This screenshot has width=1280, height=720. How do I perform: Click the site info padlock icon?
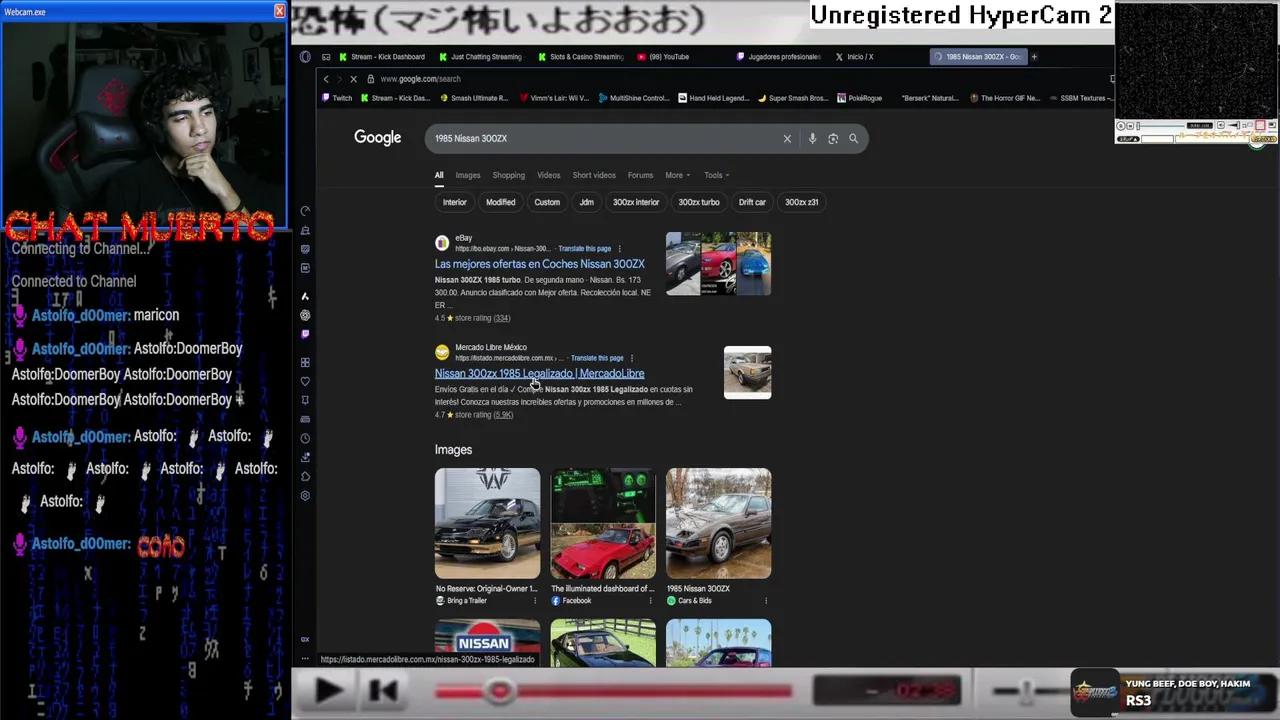click(370, 79)
